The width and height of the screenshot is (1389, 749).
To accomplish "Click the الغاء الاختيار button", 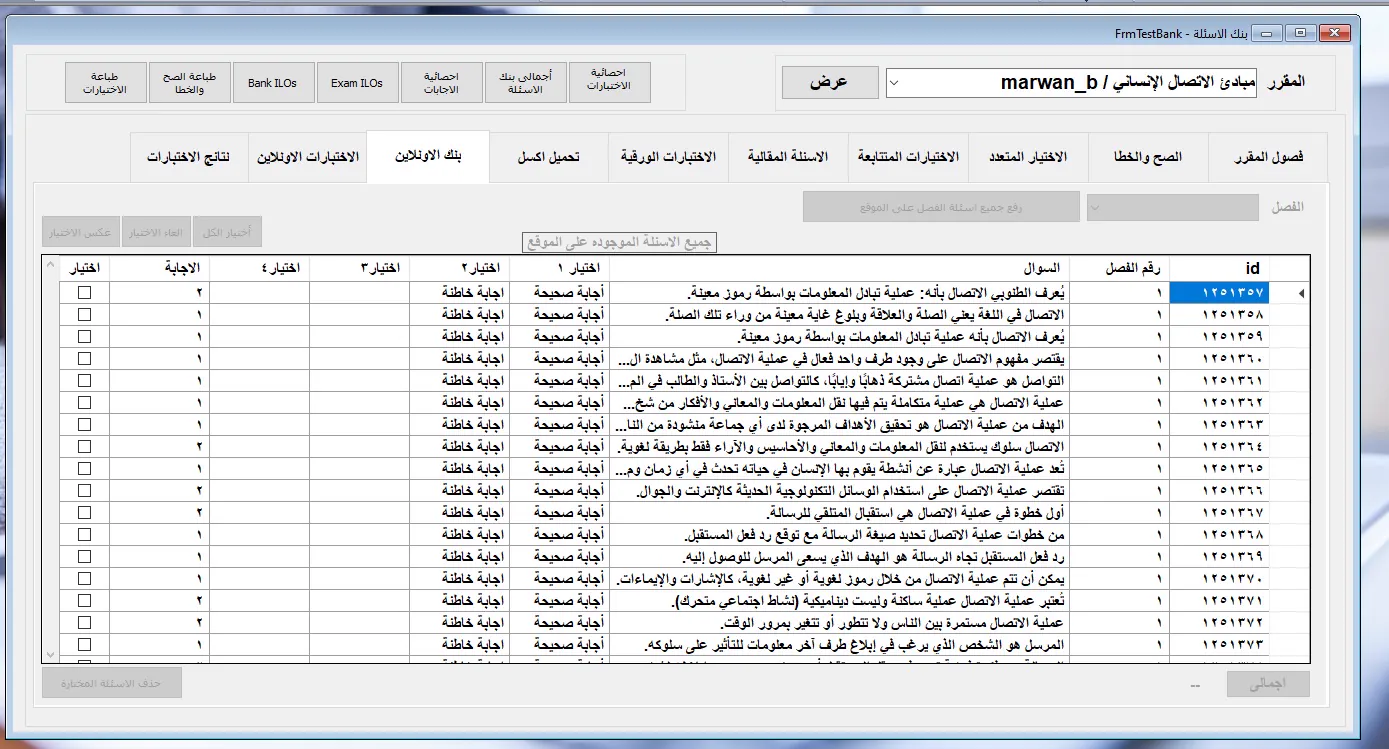I will (x=156, y=232).
